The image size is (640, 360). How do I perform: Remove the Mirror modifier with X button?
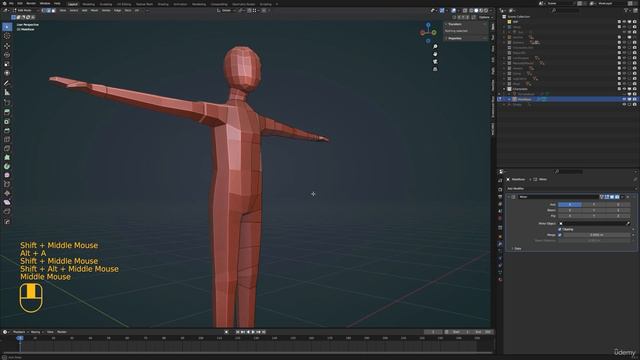pos(627,197)
